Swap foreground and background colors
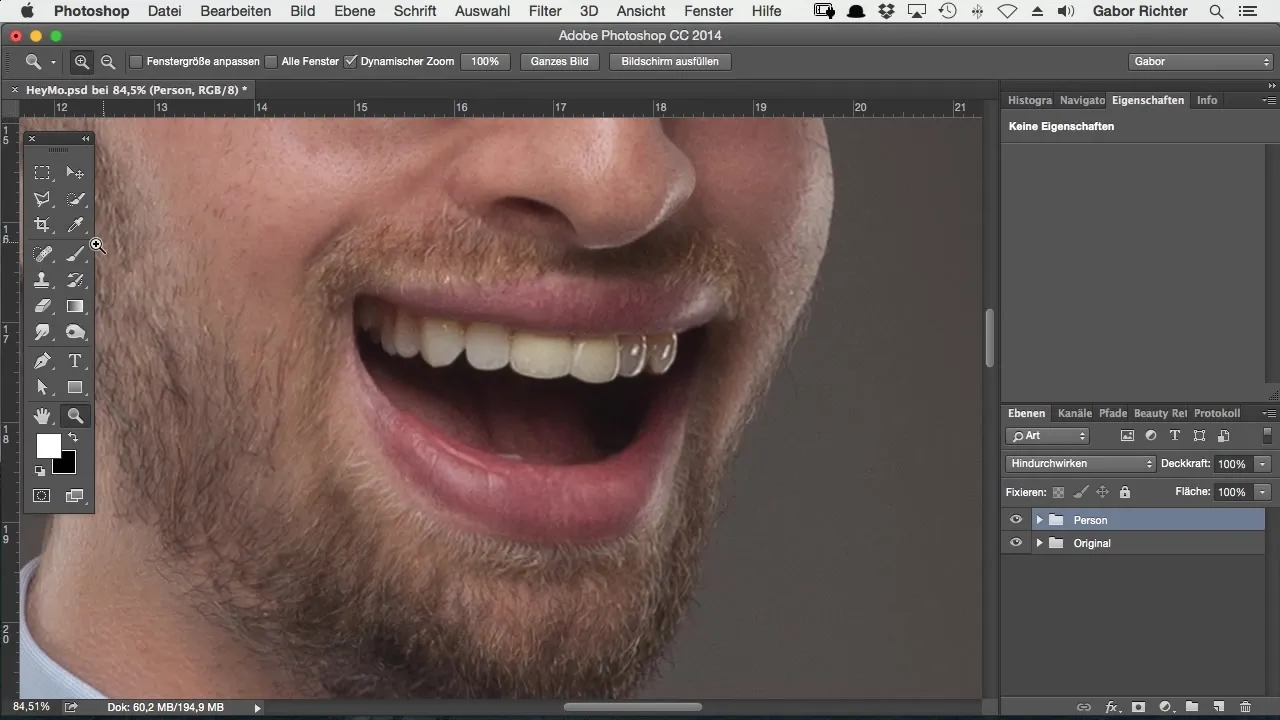 click(72, 438)
